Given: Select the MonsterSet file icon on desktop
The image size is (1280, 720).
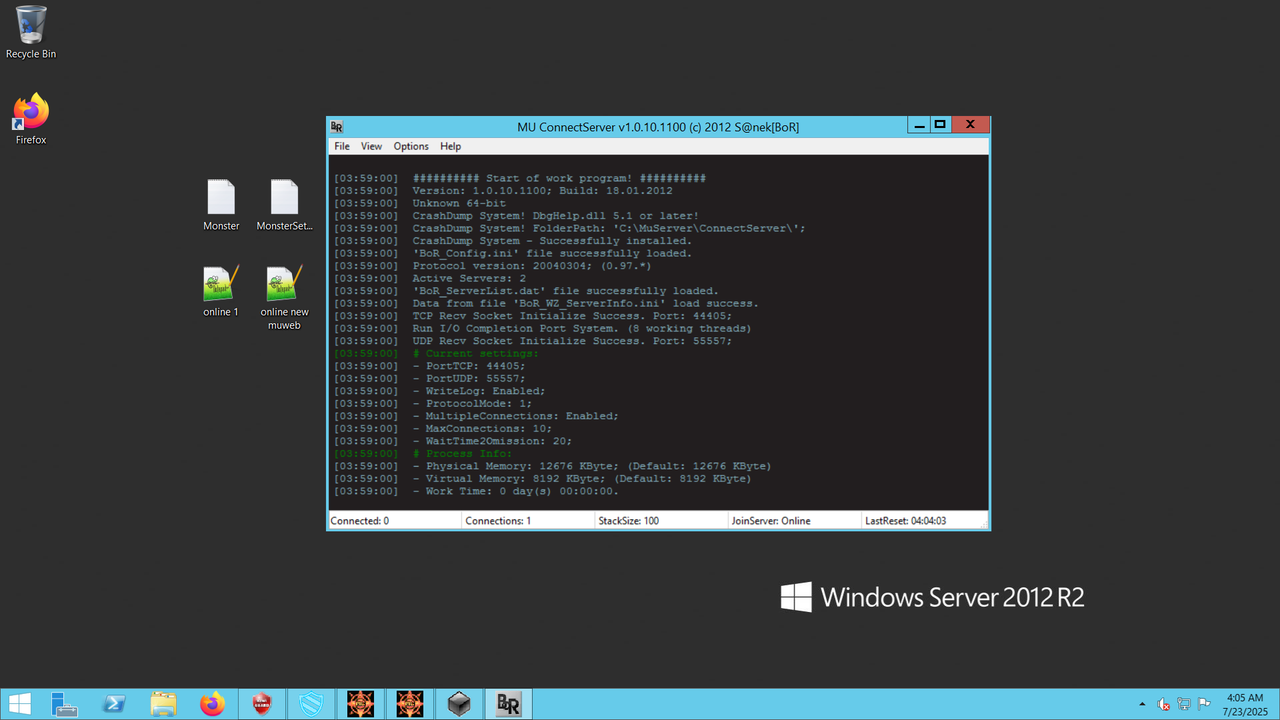Looking at the screenshot, I should (284, 205).
